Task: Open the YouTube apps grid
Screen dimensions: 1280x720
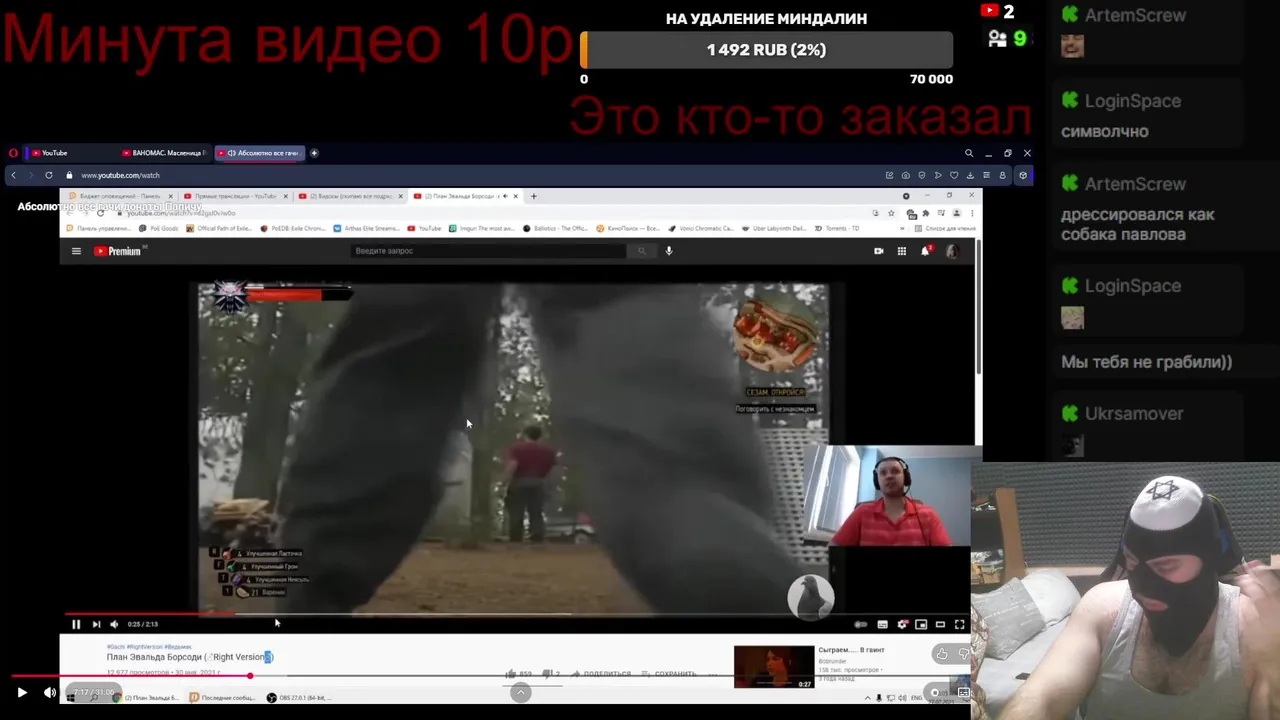Action: point(902,251)
